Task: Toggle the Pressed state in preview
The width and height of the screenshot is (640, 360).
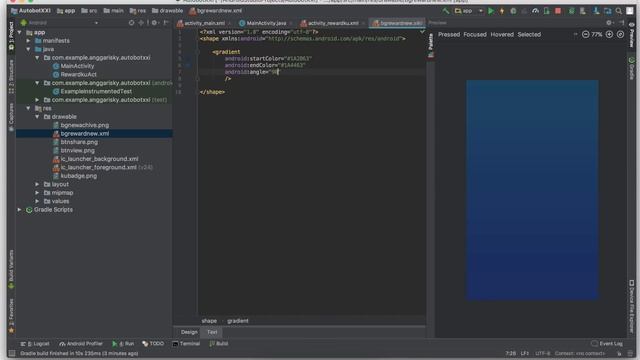Action: [449, 35]
